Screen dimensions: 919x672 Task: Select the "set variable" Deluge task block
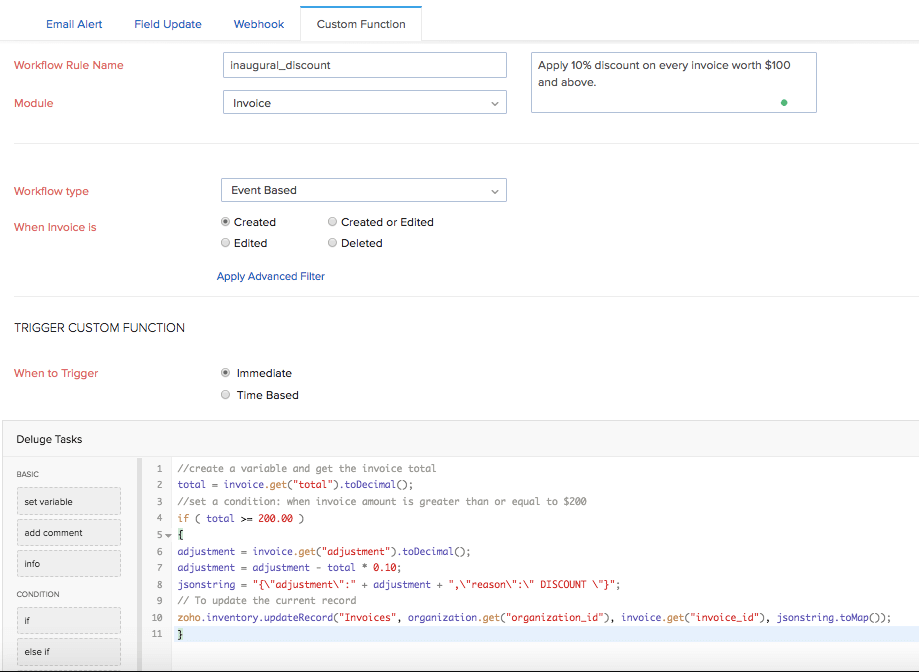click(x=68, y=500)
